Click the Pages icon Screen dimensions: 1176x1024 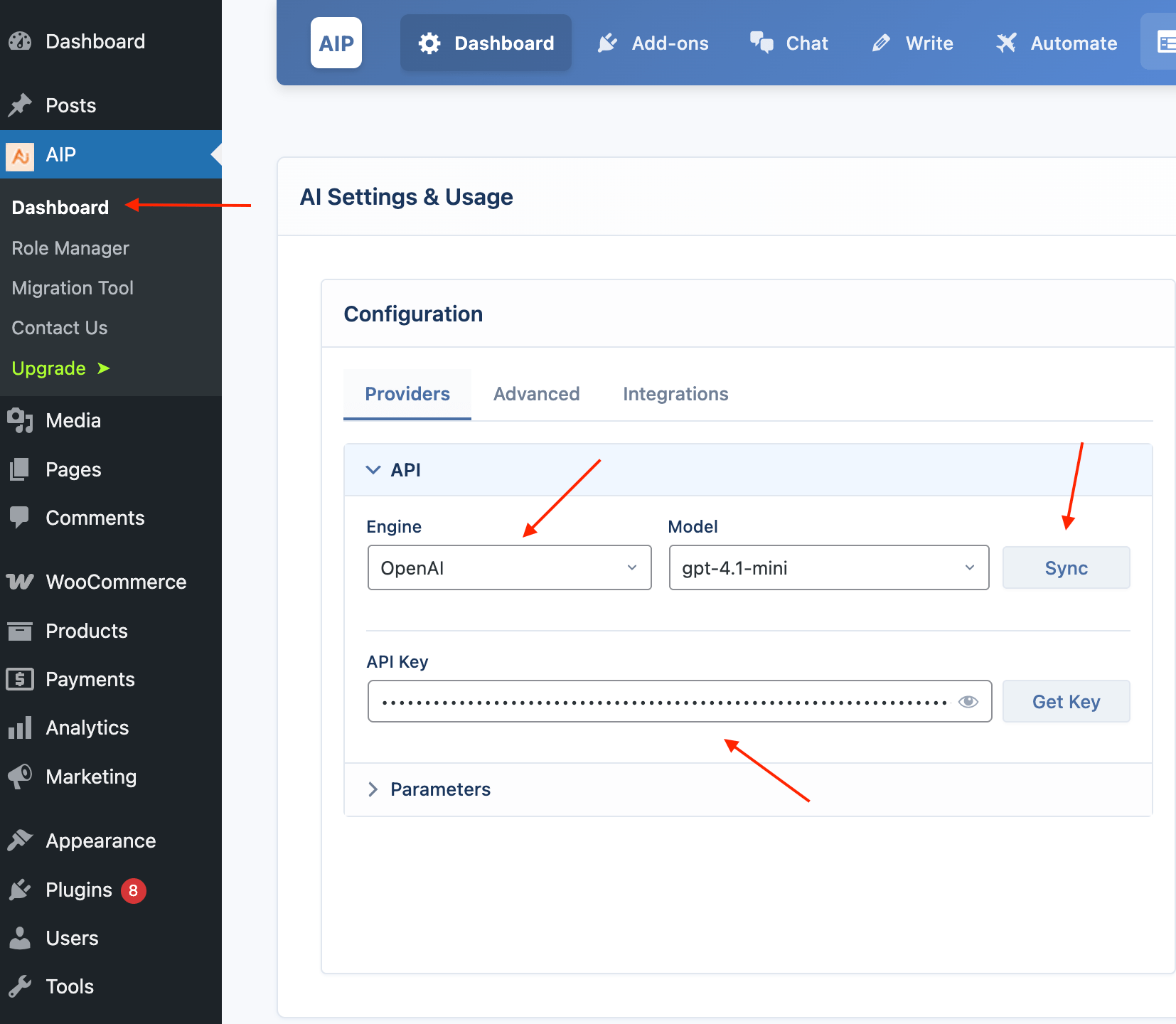click(20, 469)
